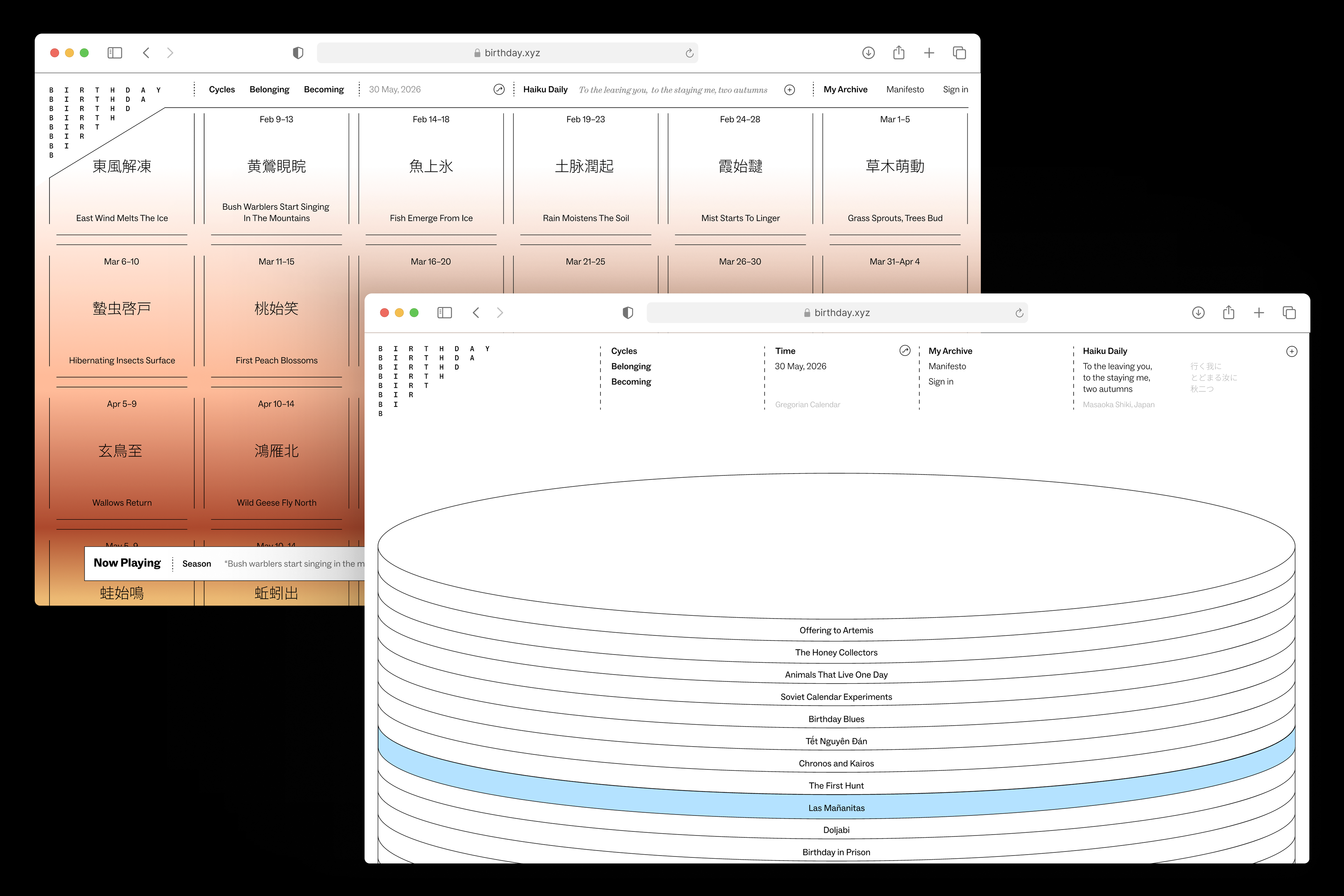The height and width of the screenshot is (896, 1344).
Task: Add new tab in back browser window
Action: (929, 53)
